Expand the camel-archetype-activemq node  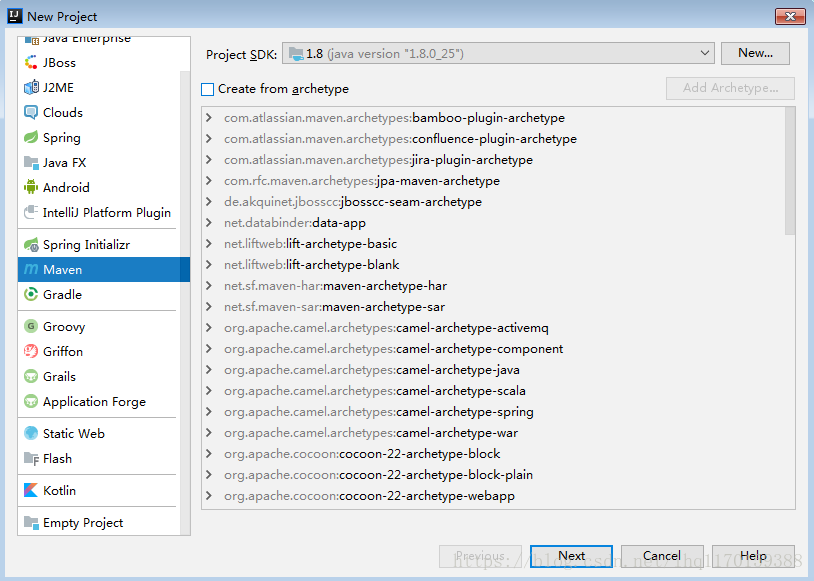point(209,328)
